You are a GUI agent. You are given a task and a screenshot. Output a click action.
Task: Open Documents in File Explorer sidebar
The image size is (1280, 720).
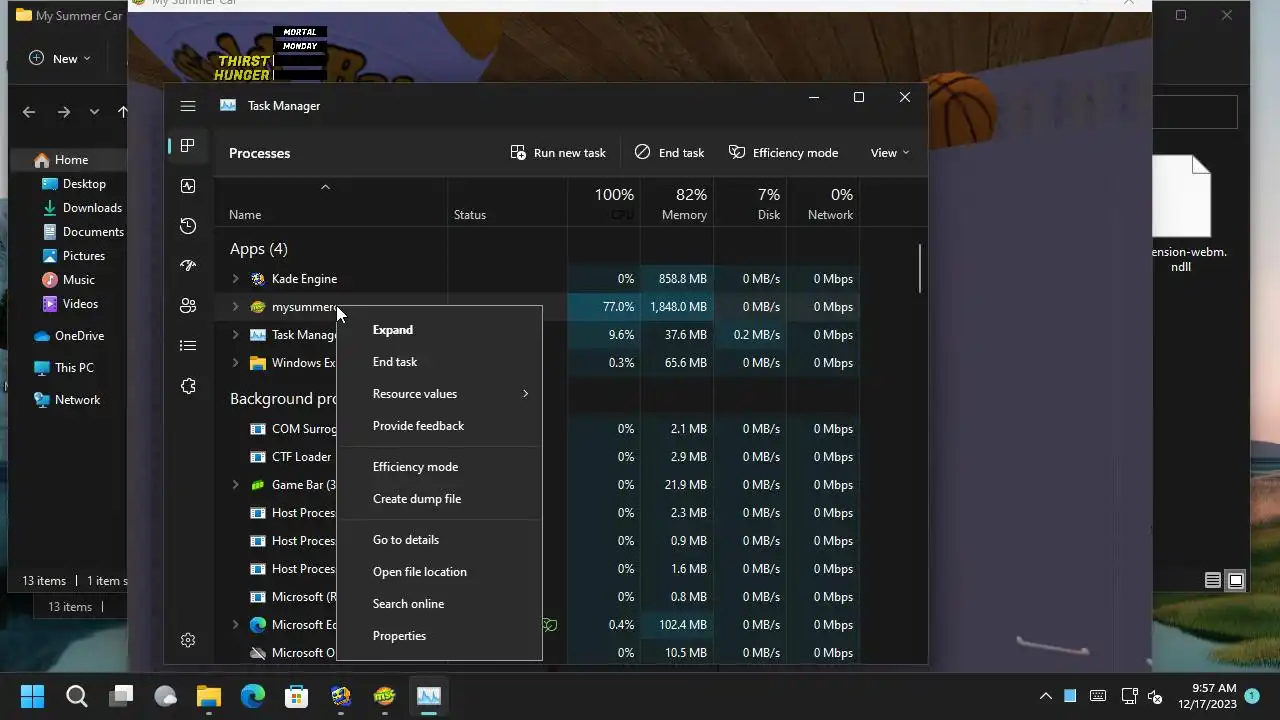[82, 232]
